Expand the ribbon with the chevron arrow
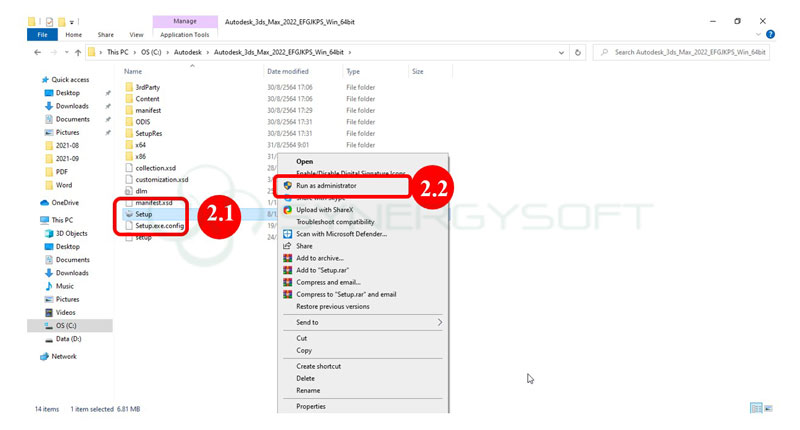The image size is (800, 430). click(759, 33)
